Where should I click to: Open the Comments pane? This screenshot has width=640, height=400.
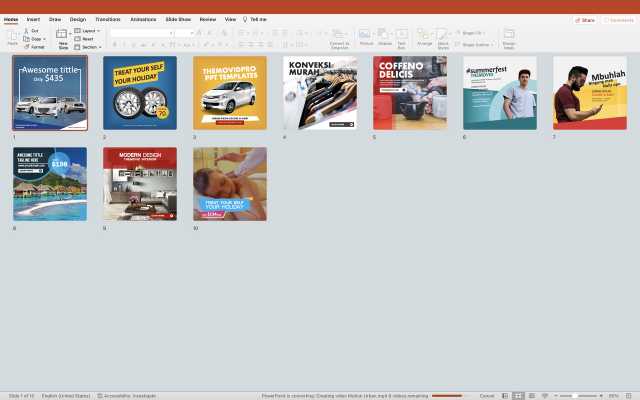618,19
